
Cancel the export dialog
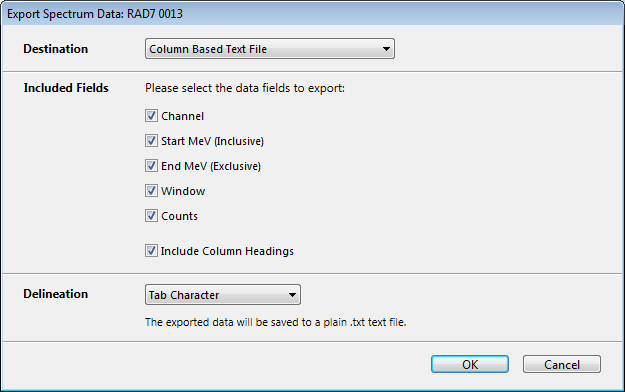(x=562, y=364)
